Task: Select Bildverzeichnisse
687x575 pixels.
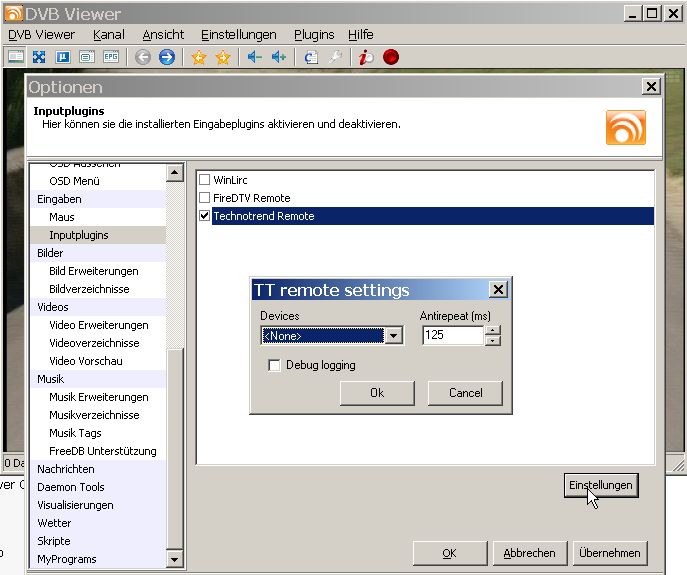Action: [x=89, y=289]
